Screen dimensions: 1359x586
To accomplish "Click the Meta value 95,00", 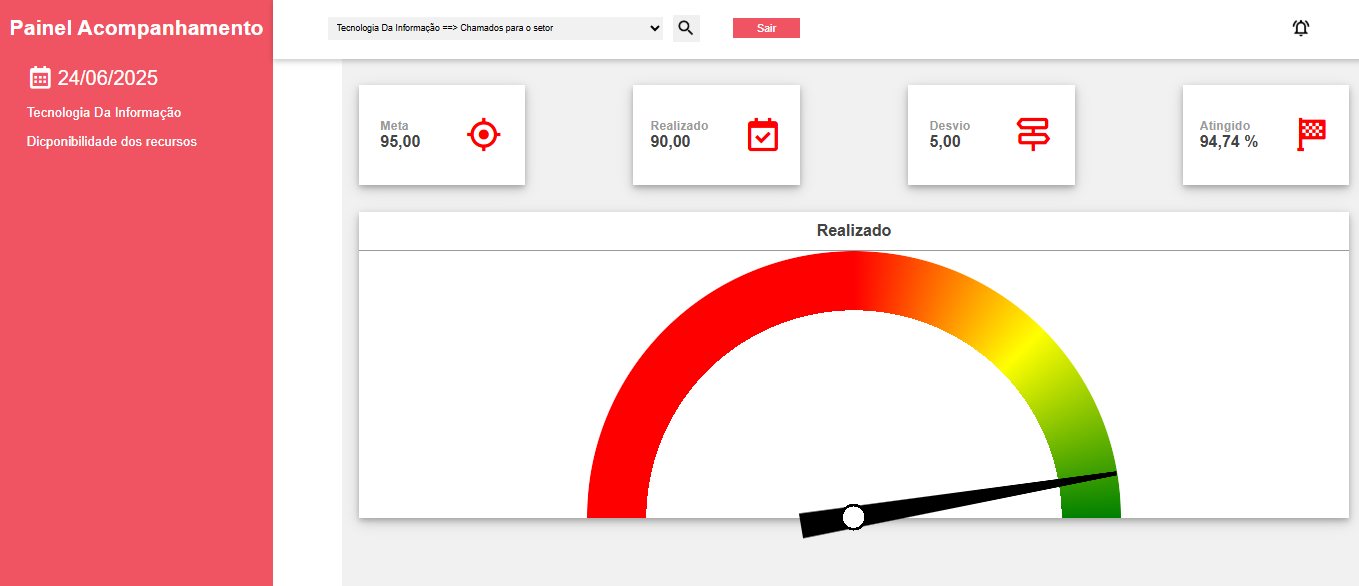I will [x=400, y=142].
